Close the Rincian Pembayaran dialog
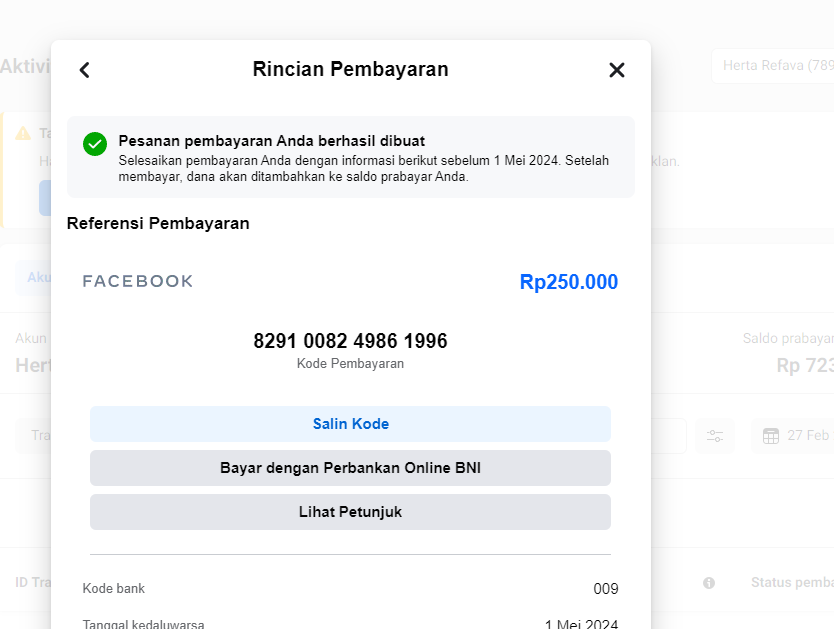The width and height of the screenshot is (834, 629). pos(617,70)
